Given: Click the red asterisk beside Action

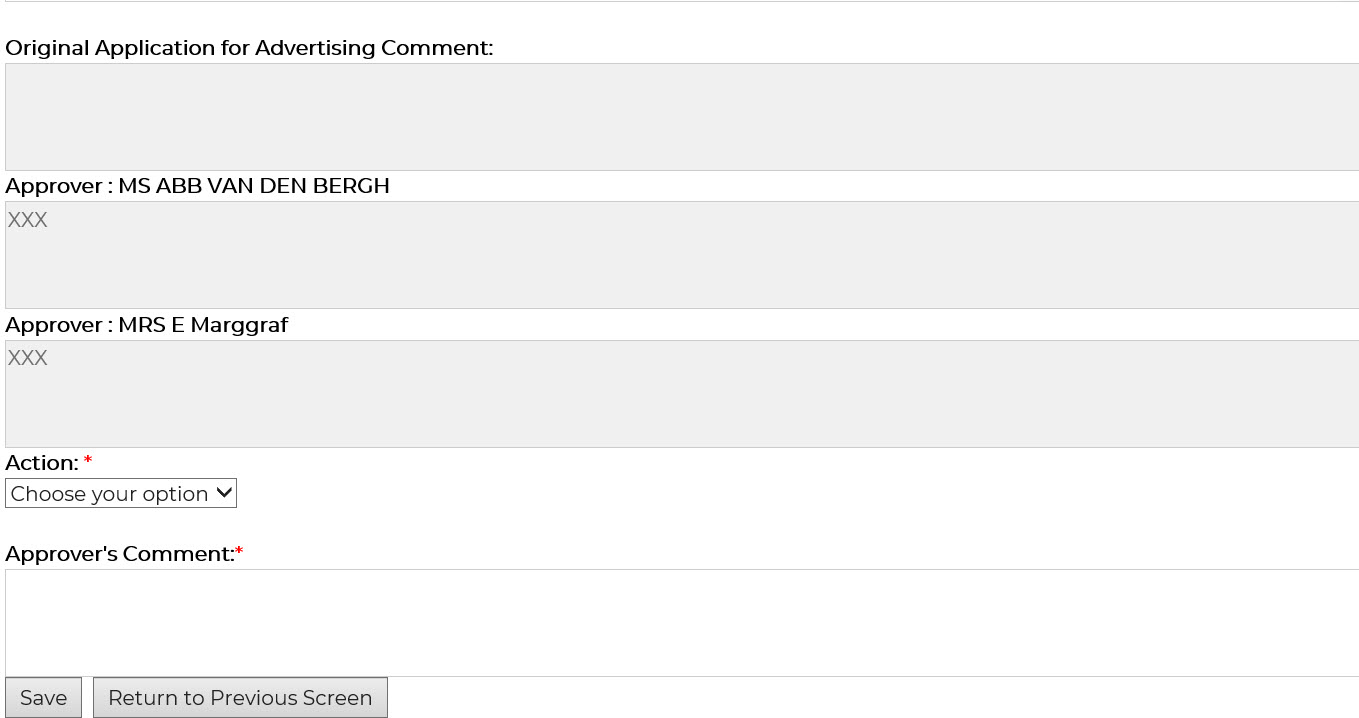Looking at the screenshot, I should [x=88, y=461].
